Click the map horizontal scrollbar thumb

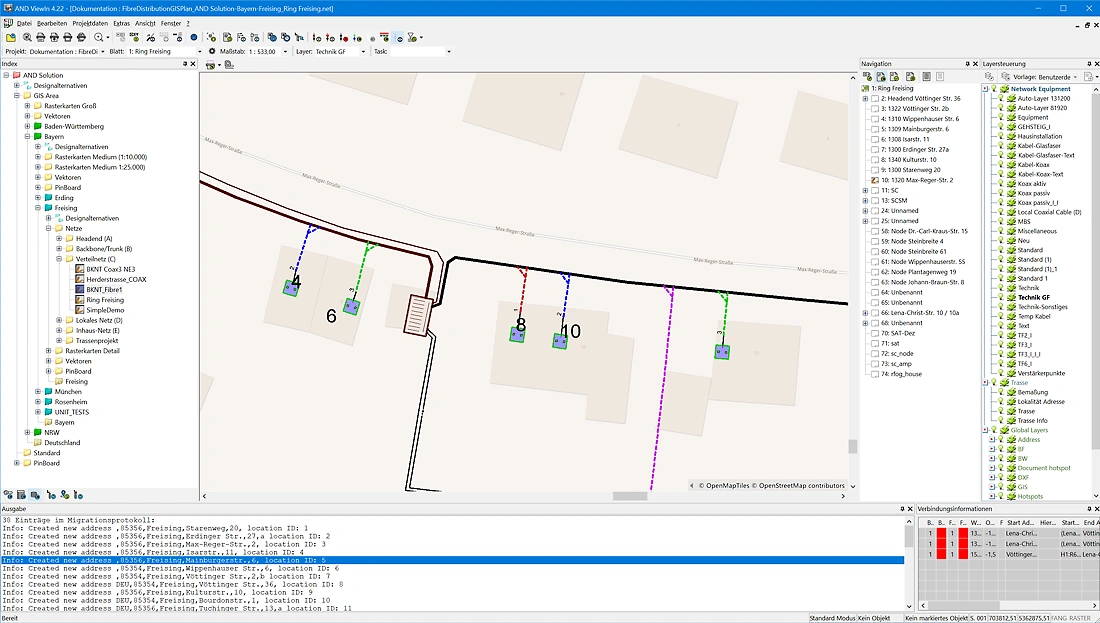click(630, 496)
